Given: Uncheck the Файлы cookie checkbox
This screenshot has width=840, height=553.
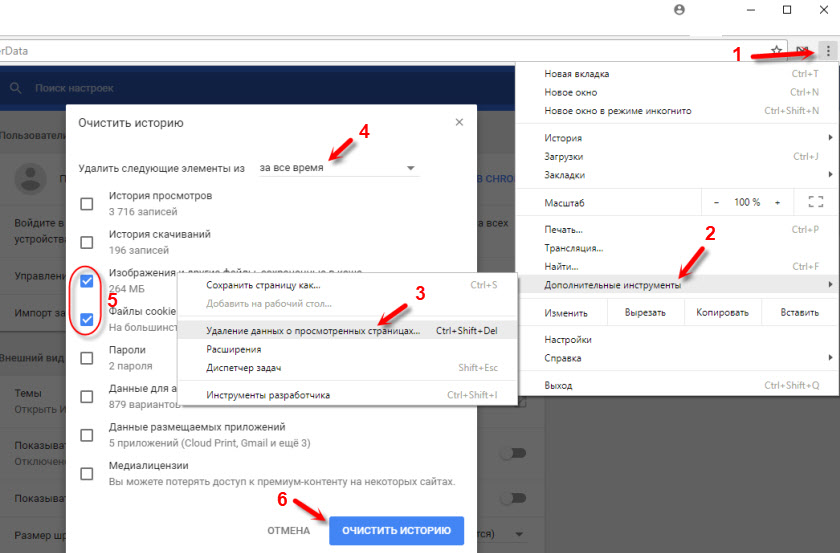Looking at the screenshot, I should 87,320.
